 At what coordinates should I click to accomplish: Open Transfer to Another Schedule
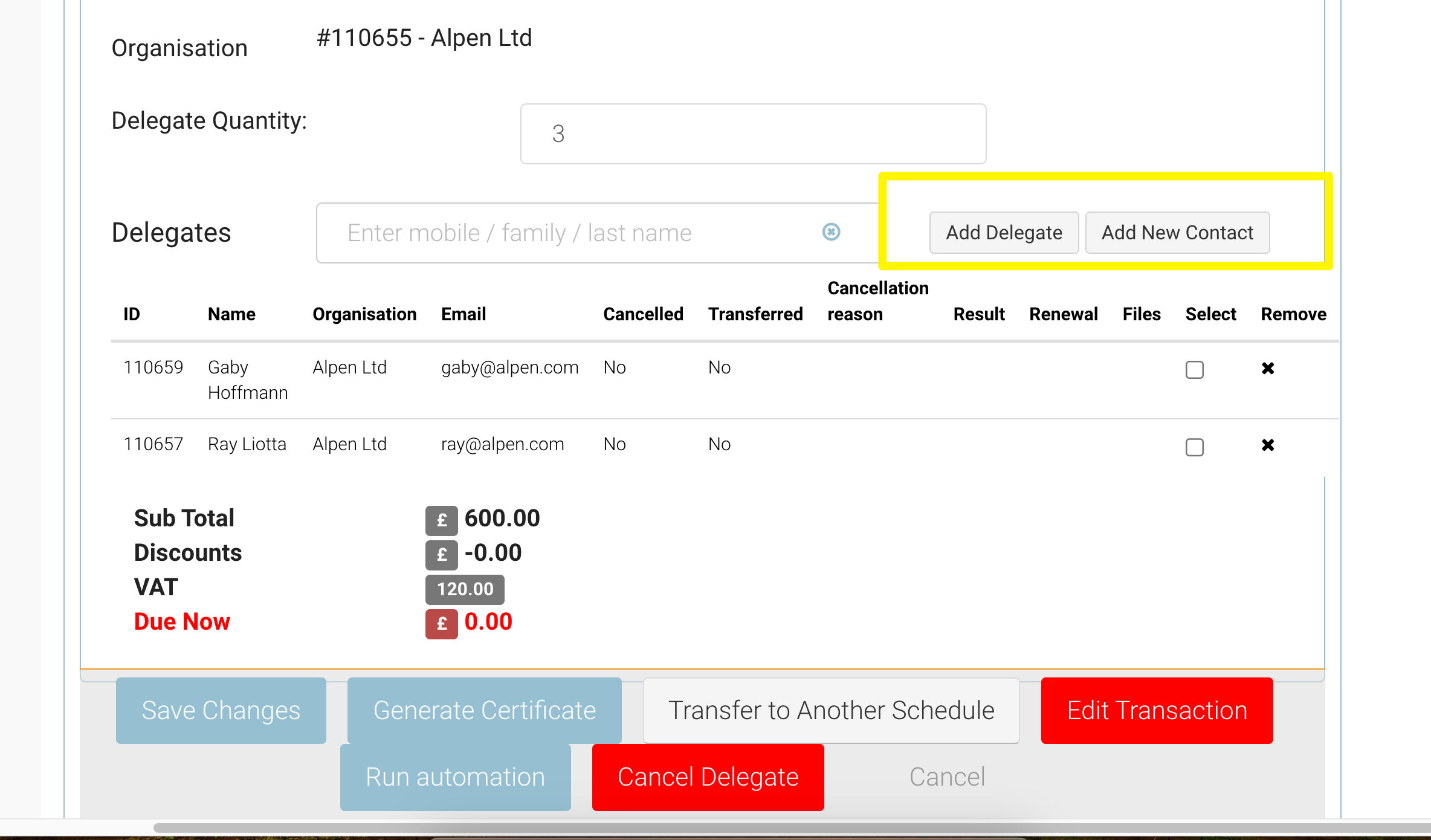831,711
